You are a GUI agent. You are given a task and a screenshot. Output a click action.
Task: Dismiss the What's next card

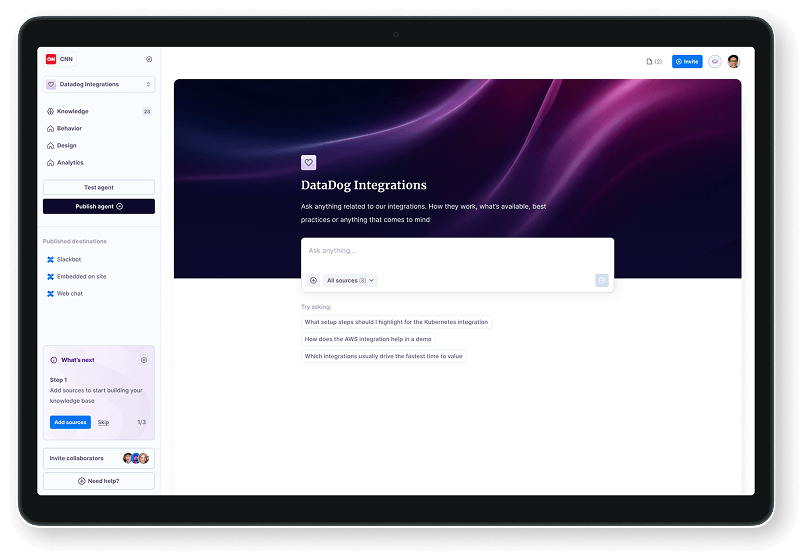[x=144, y=360]
